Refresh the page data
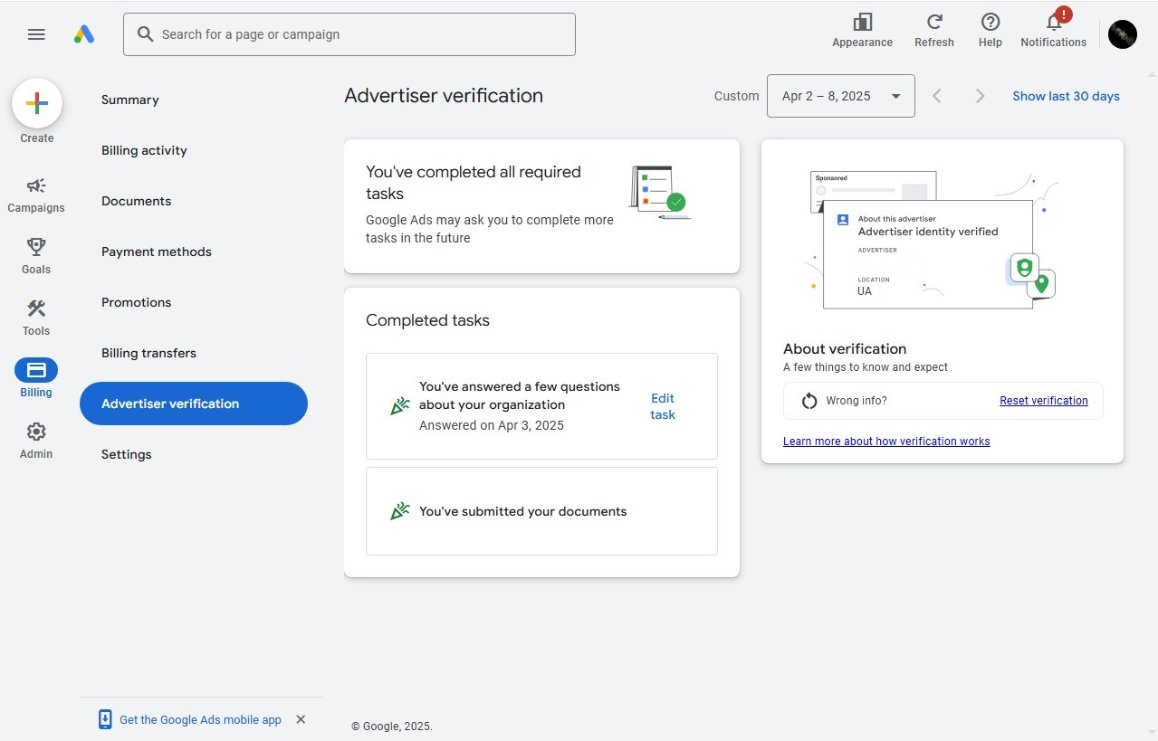Image resolution: width=1158 pixels, height=741 pixels. point(933,31)
